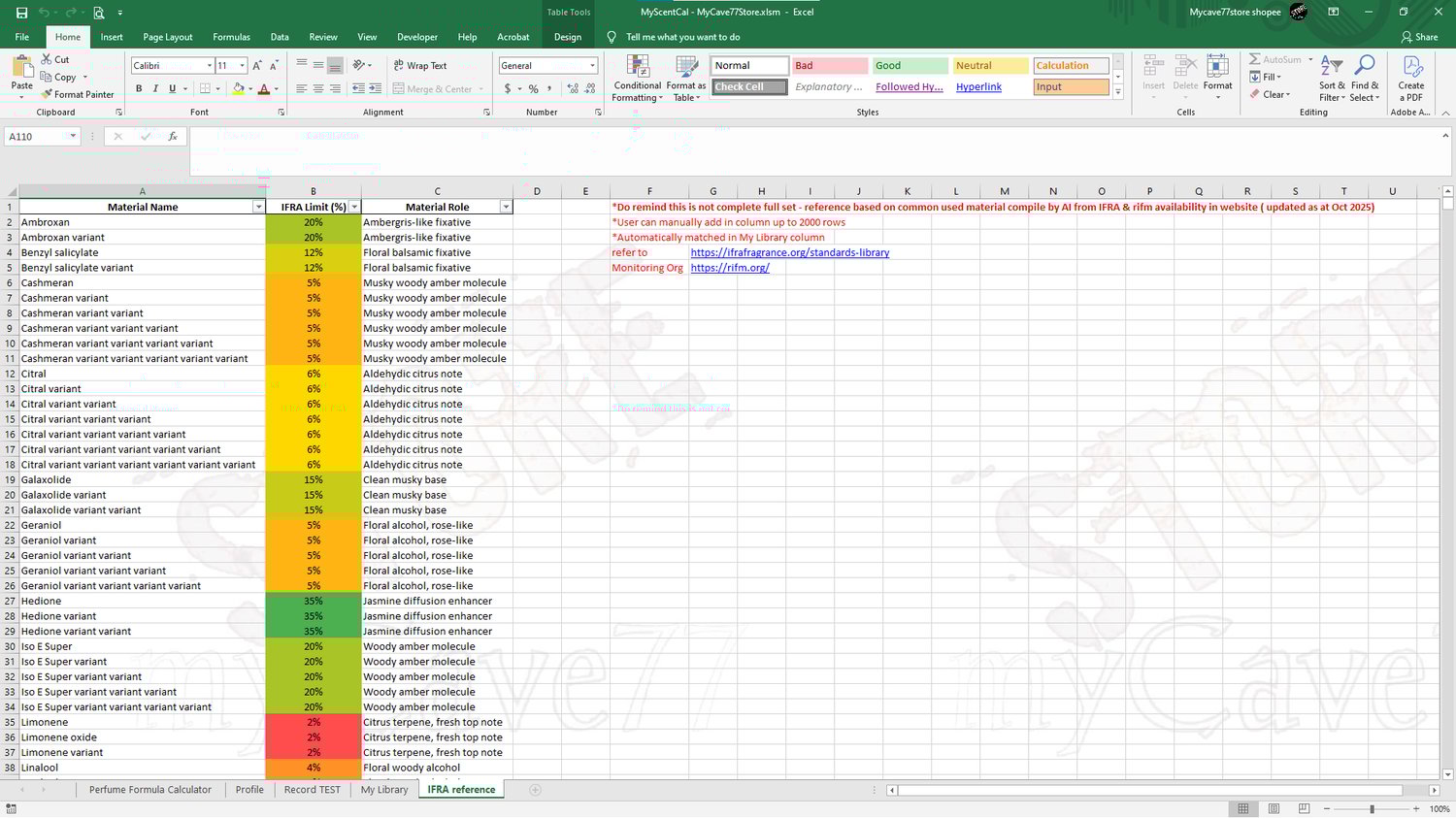Open the IFRA Limit column filter dropdown
1456x818 pixels.
point(354,207)
